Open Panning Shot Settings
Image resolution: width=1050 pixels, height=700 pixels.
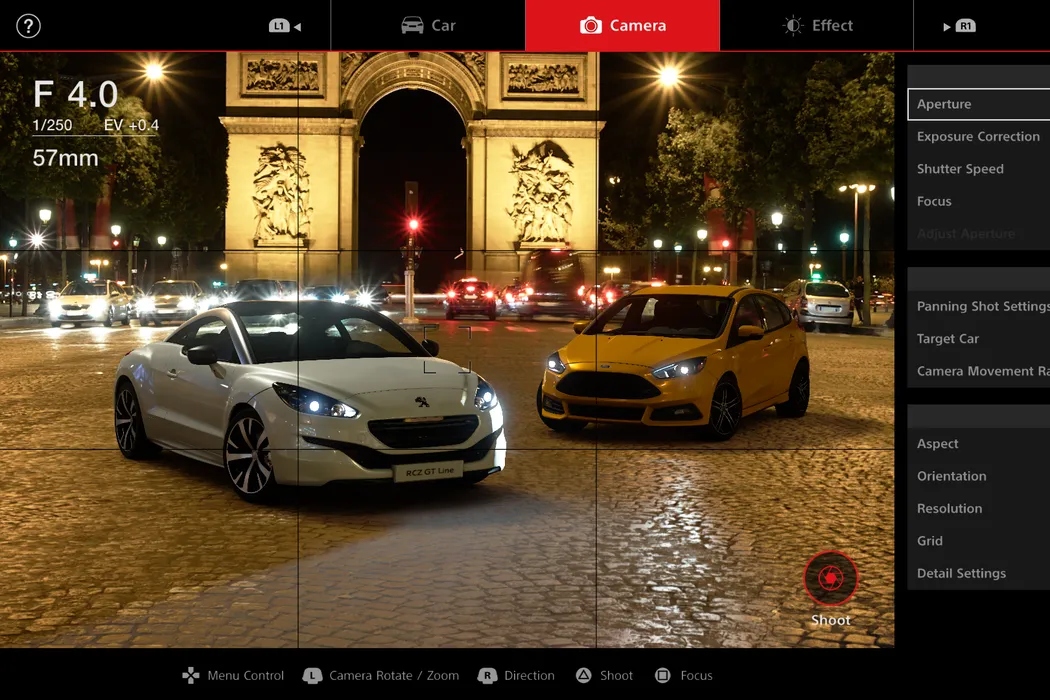pyautogui.click(x=980, y=306)
